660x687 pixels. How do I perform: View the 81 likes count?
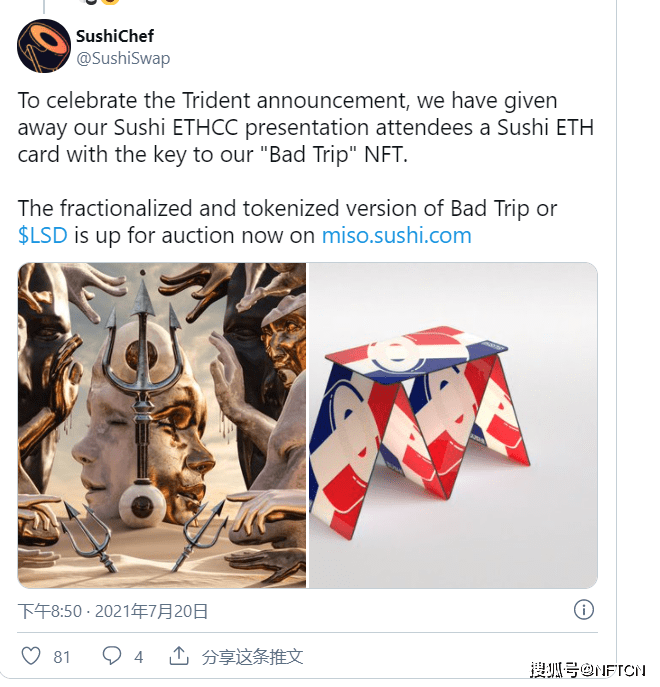[62, 657]
